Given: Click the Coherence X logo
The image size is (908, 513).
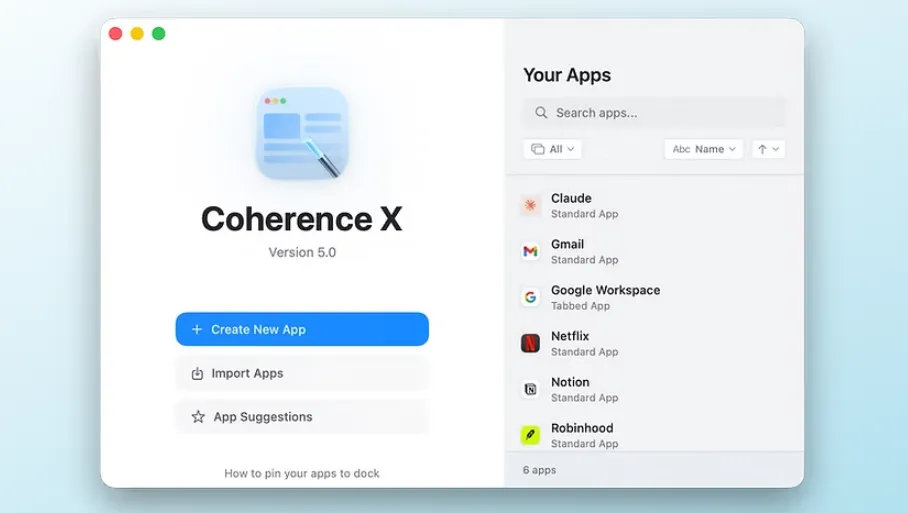Looking at the screenshot, I should click(x=302, y=133).
